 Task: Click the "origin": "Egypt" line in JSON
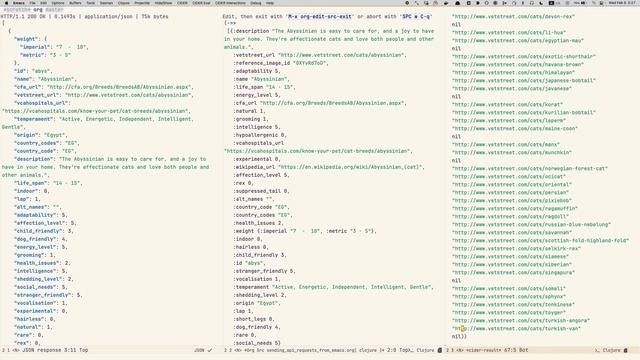click(41, 135)
